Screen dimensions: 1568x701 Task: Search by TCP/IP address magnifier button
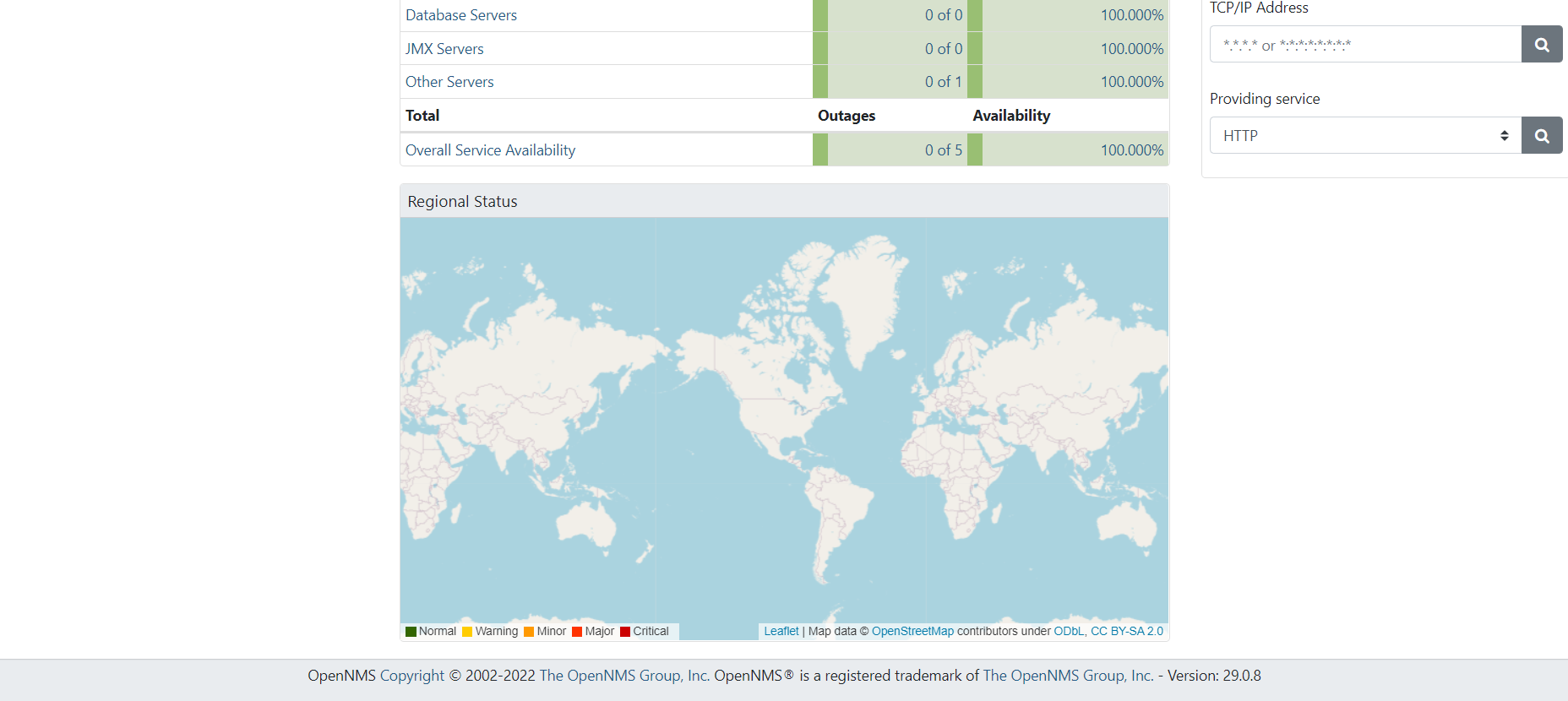pyautogui.click(x=1542, y=44)
